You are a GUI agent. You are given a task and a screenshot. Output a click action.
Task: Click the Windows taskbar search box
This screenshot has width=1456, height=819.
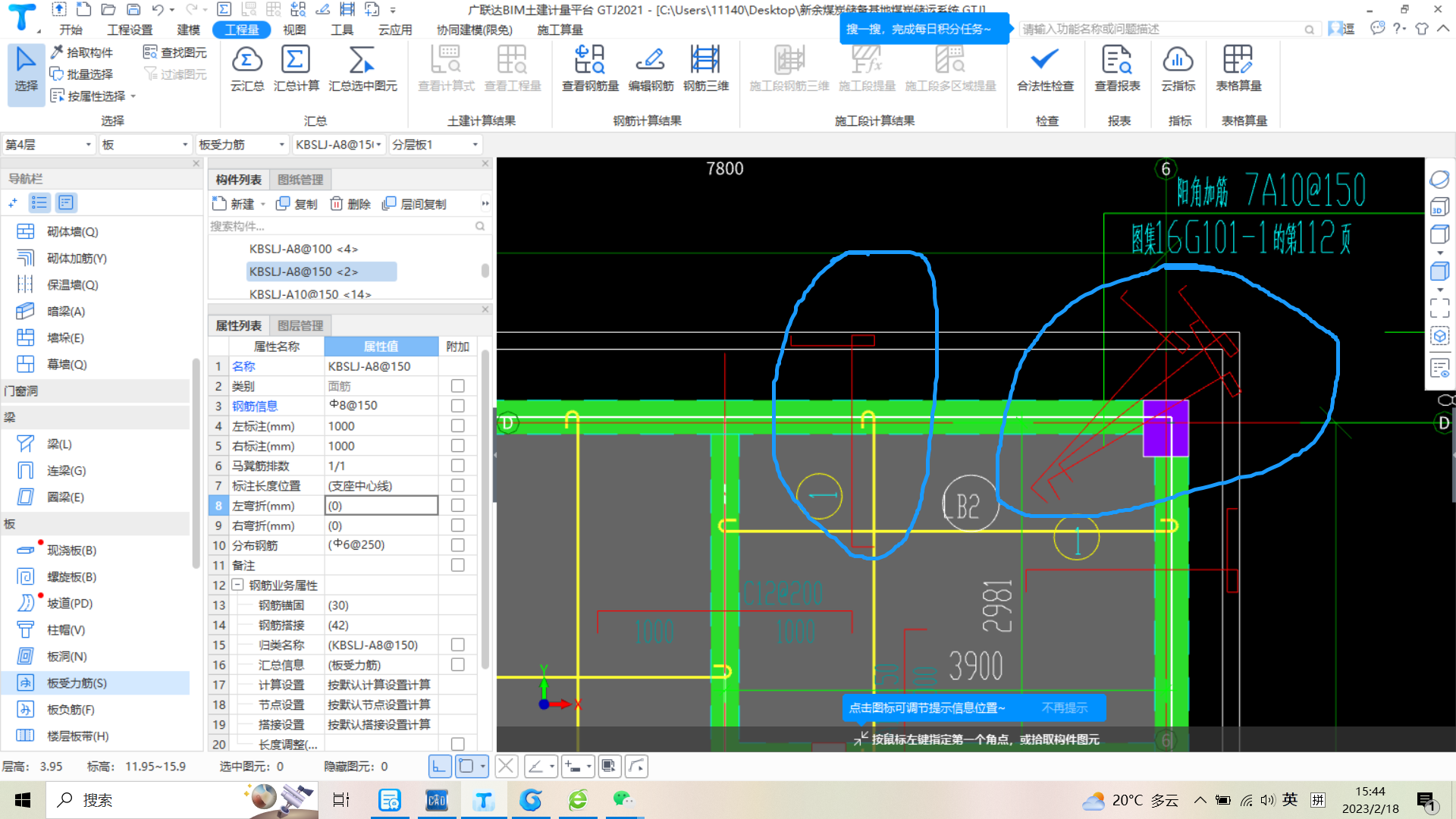(182, 800)
